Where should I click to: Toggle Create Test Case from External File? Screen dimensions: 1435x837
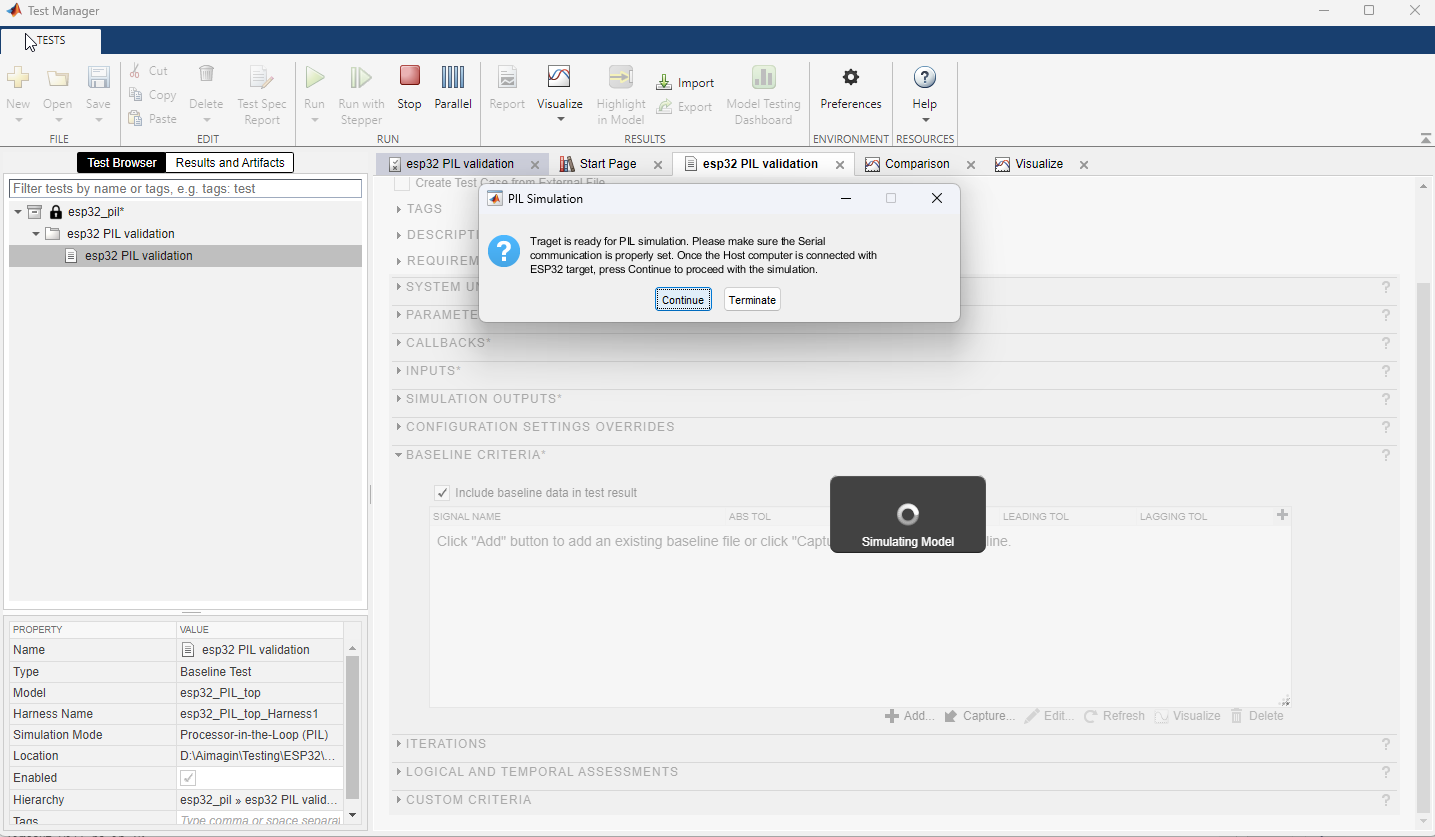pyautogui.click(x=402, y=183)
